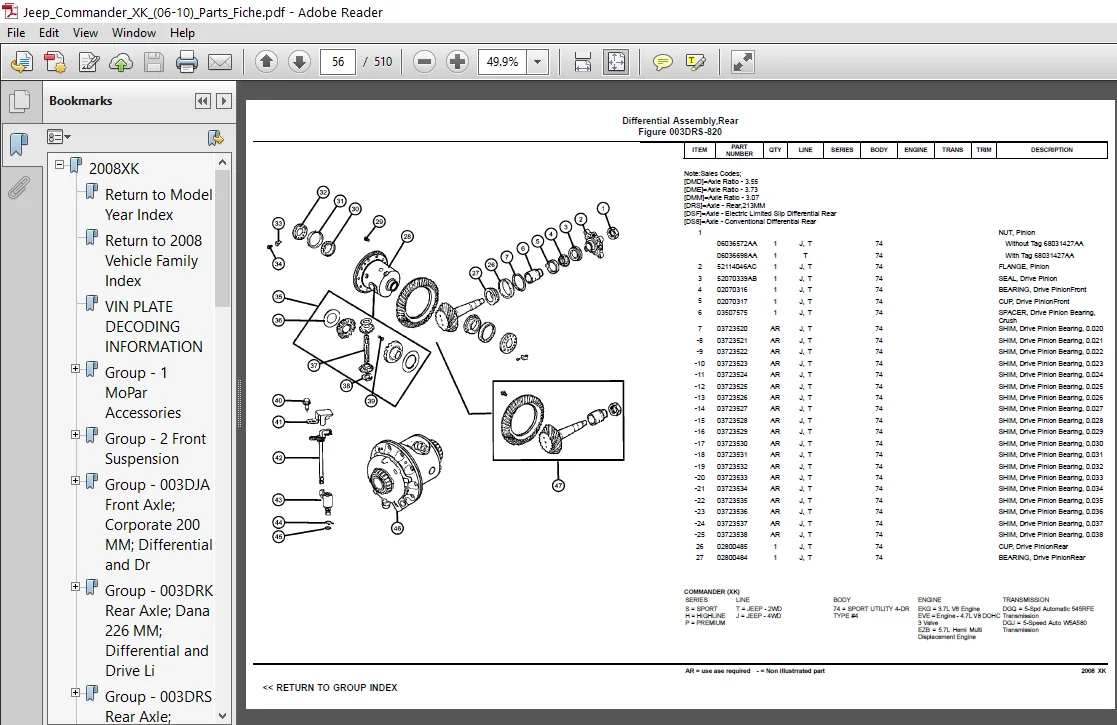
Task: Click part number 52070339AB
Action: (737, 278)
